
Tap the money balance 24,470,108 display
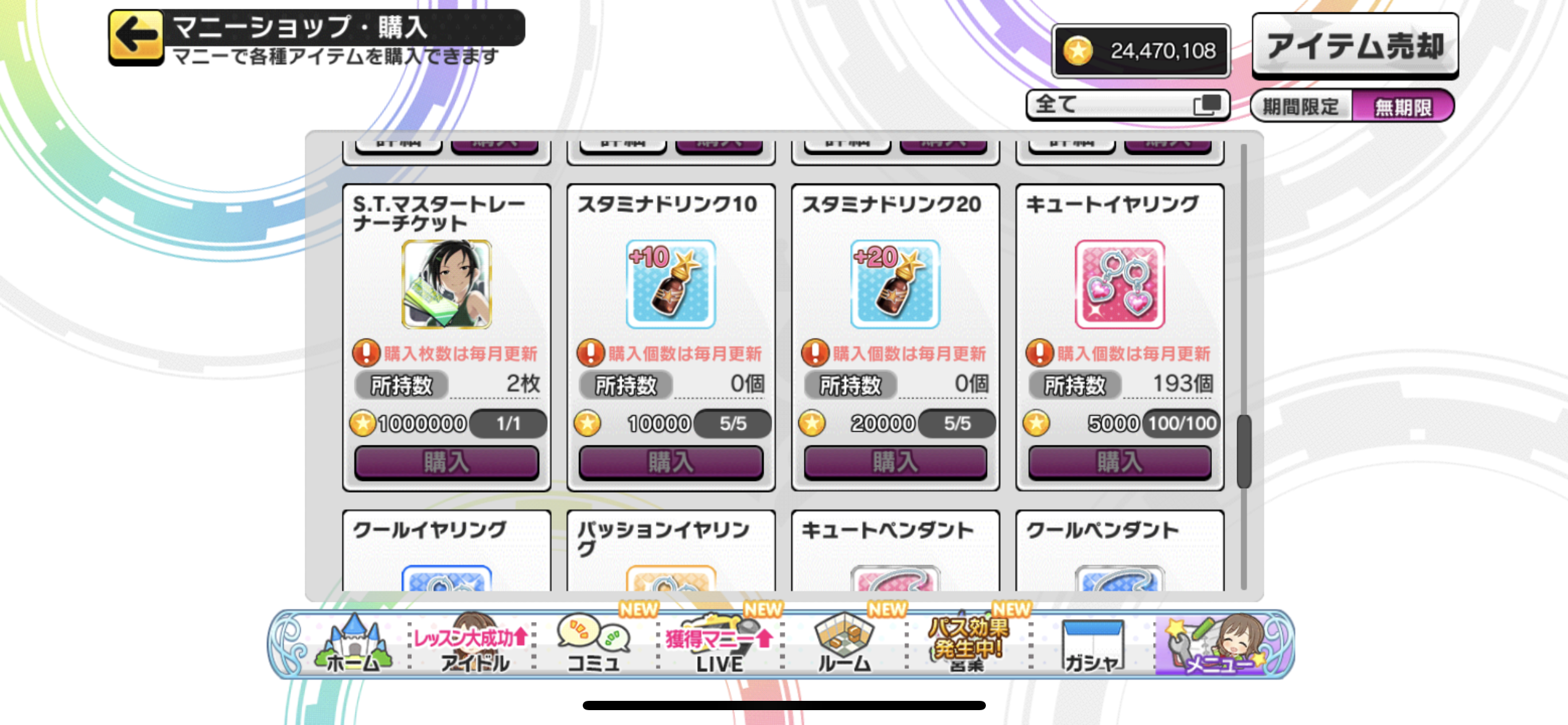tap(1141, 51)
